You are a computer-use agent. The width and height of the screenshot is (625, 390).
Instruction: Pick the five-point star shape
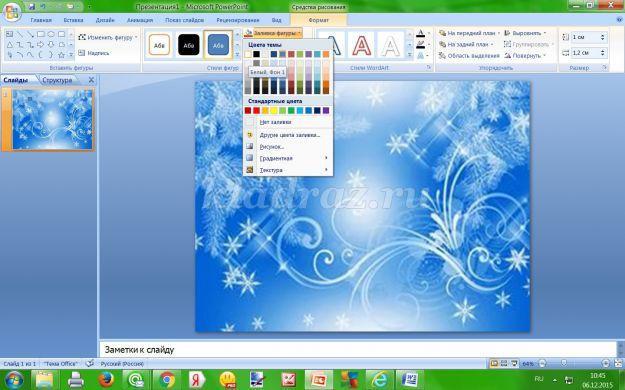(x=61, y=55)
